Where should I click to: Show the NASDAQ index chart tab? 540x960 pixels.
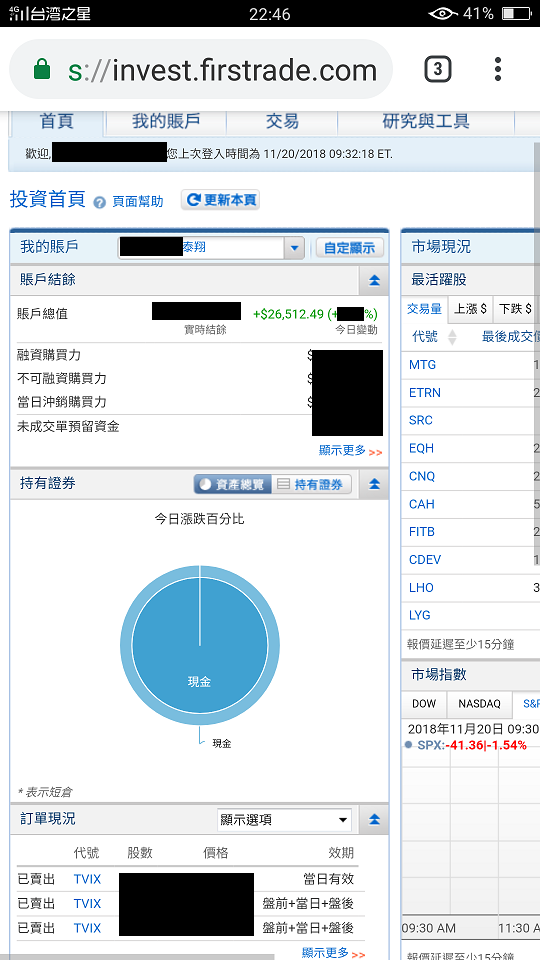(x=479, y=704)
